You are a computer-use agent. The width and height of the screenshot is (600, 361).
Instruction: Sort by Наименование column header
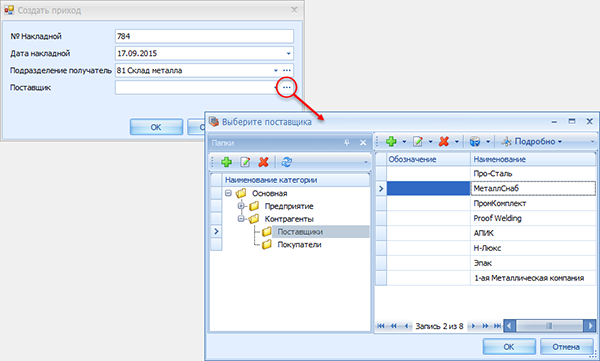click(533, 159)
